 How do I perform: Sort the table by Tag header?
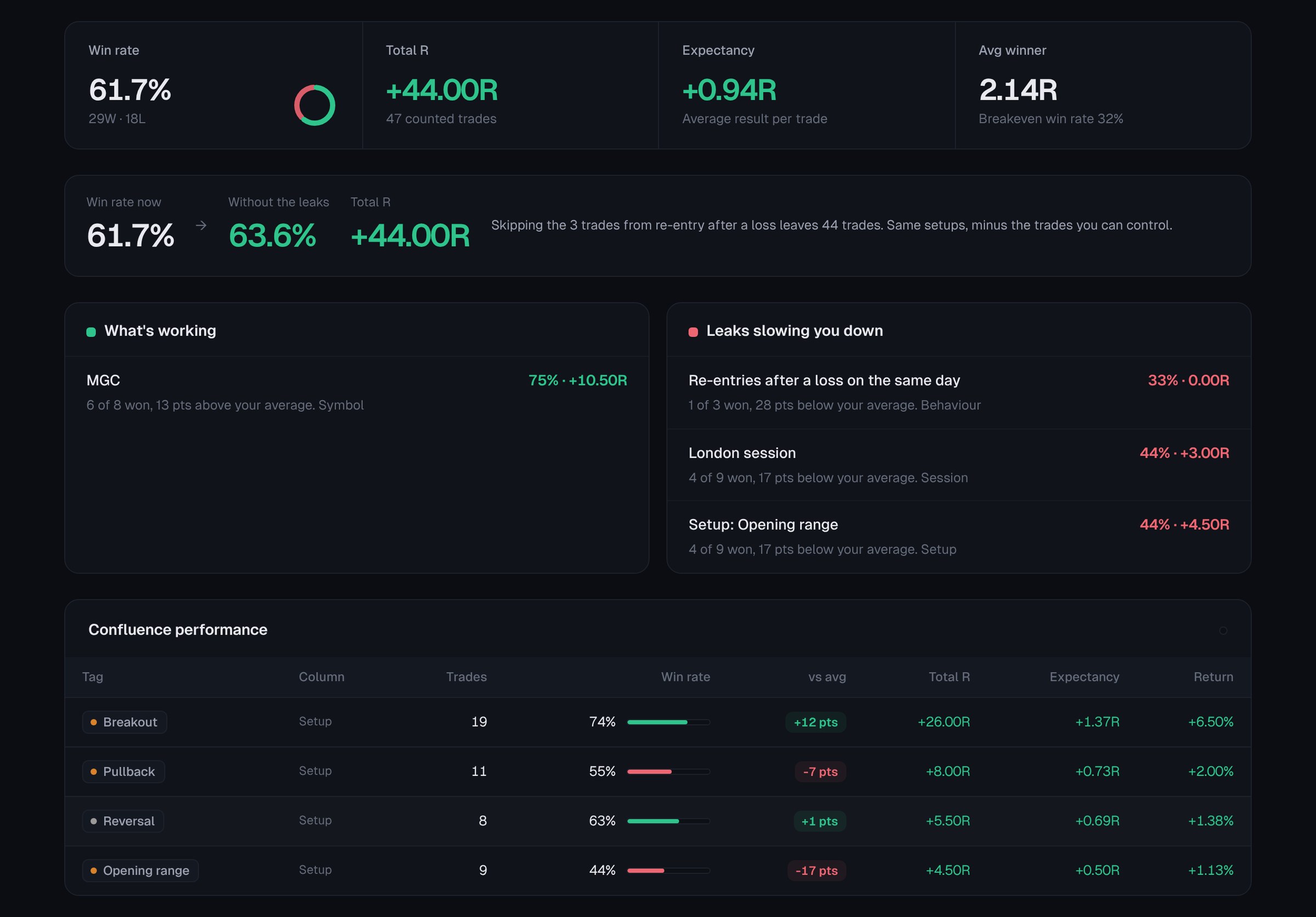(93, 677)
